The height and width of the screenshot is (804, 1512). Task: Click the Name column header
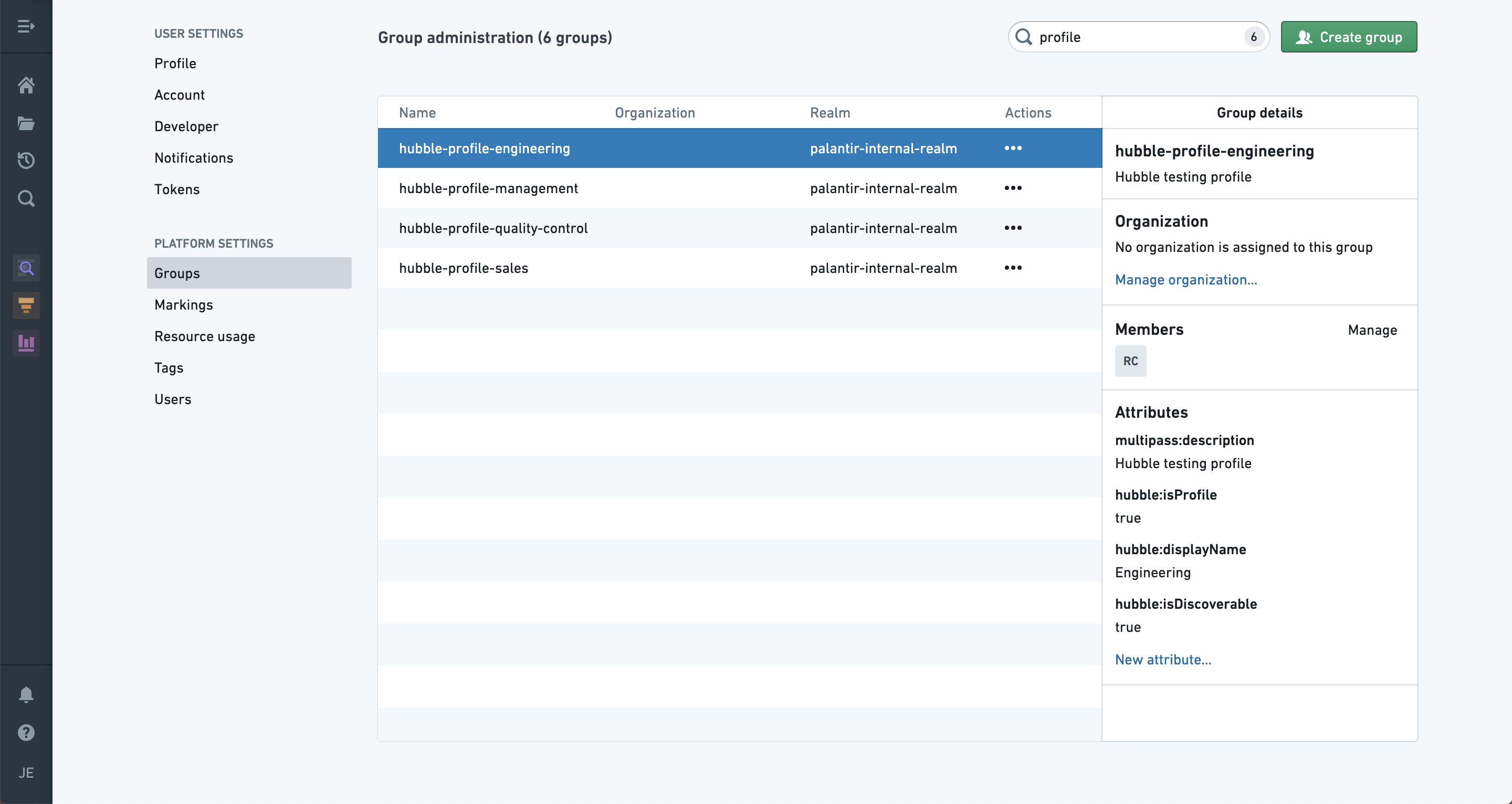pos(417,113)
